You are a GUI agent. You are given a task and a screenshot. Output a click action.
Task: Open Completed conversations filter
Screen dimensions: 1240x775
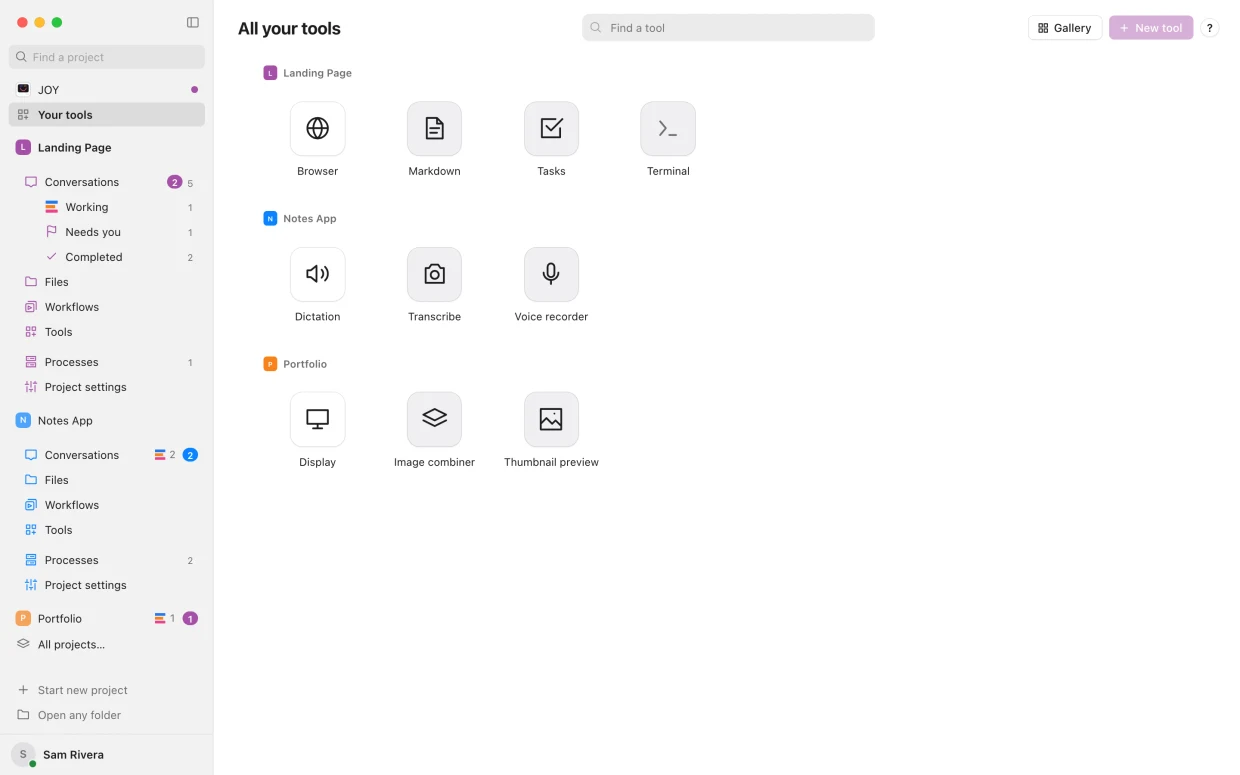(107, 257)
